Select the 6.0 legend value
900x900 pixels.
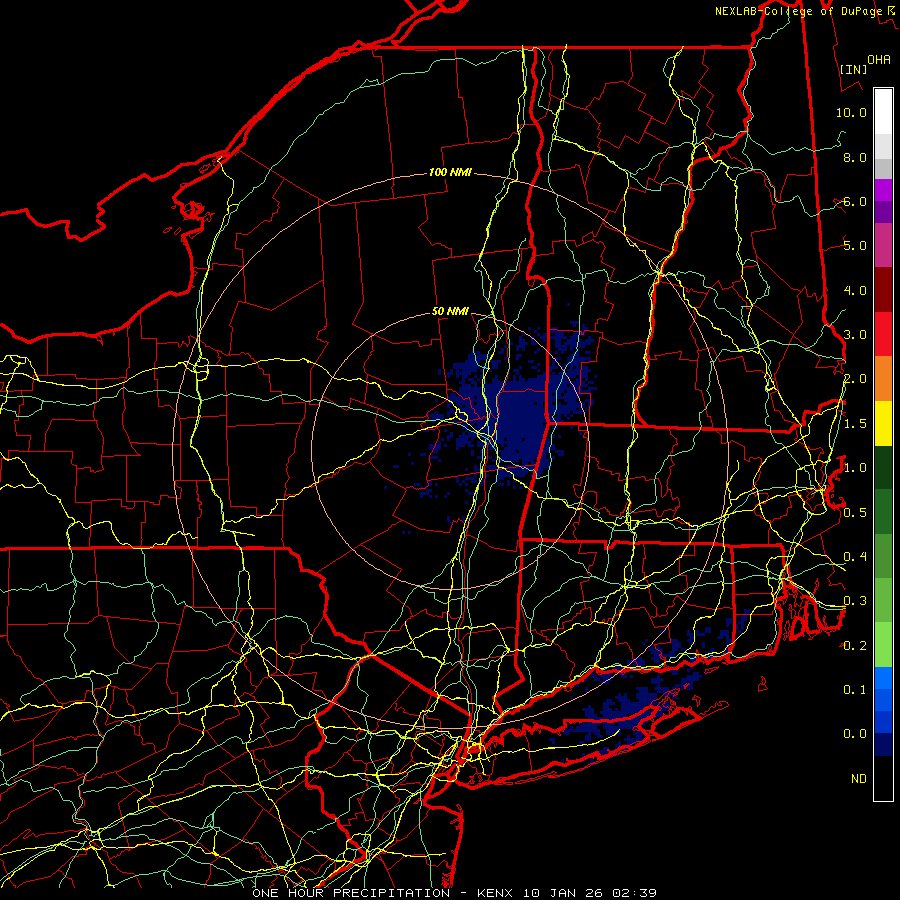pyautogui.click(x=855, y=201)
